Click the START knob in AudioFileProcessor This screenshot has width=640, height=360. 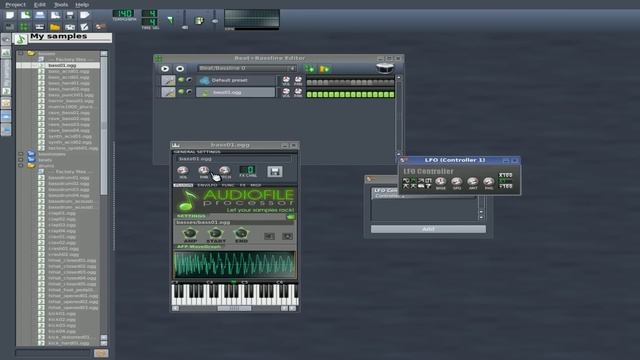[x=216, y=233]
